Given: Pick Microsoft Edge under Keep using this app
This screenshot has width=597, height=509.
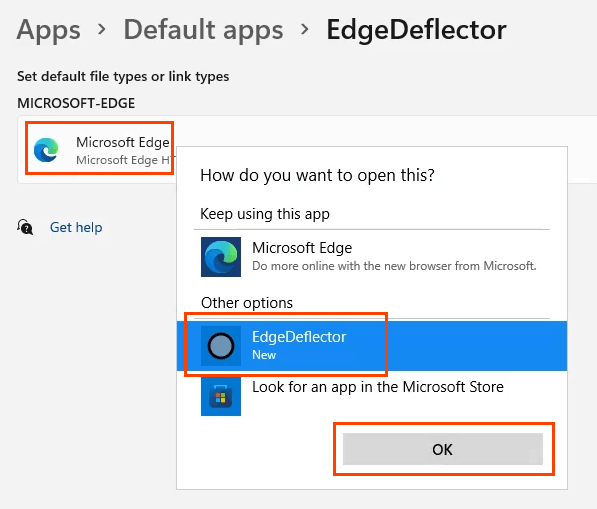Looking at the screenshot, I should coord(372,257).
